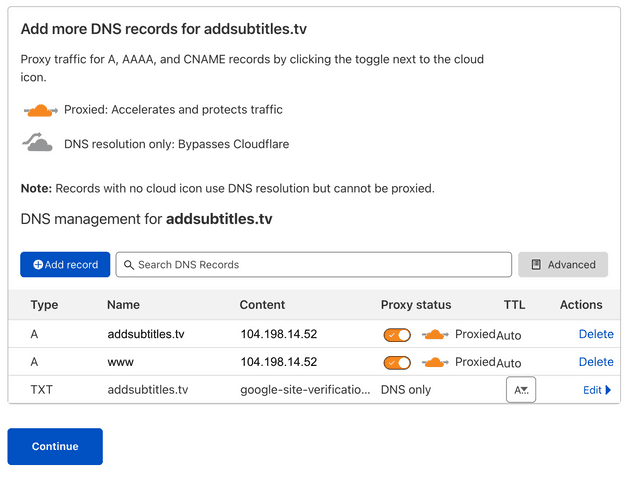
Task: Click the gray DNS-only cloud legend icon
Action: point(38,143)
